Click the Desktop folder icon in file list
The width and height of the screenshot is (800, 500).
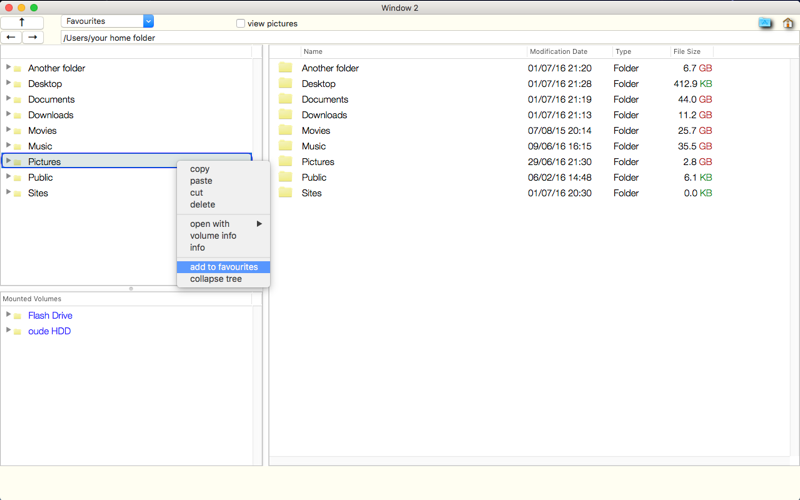pos(285,84)
